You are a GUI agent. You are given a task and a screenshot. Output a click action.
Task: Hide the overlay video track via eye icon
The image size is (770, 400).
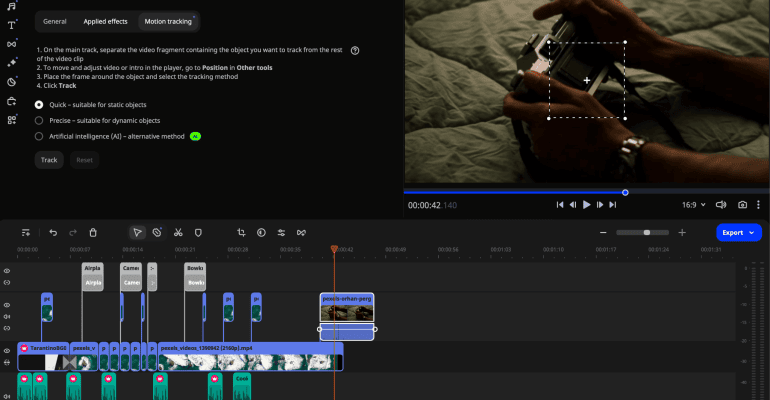pyautogui.click(x=7, y=305)
